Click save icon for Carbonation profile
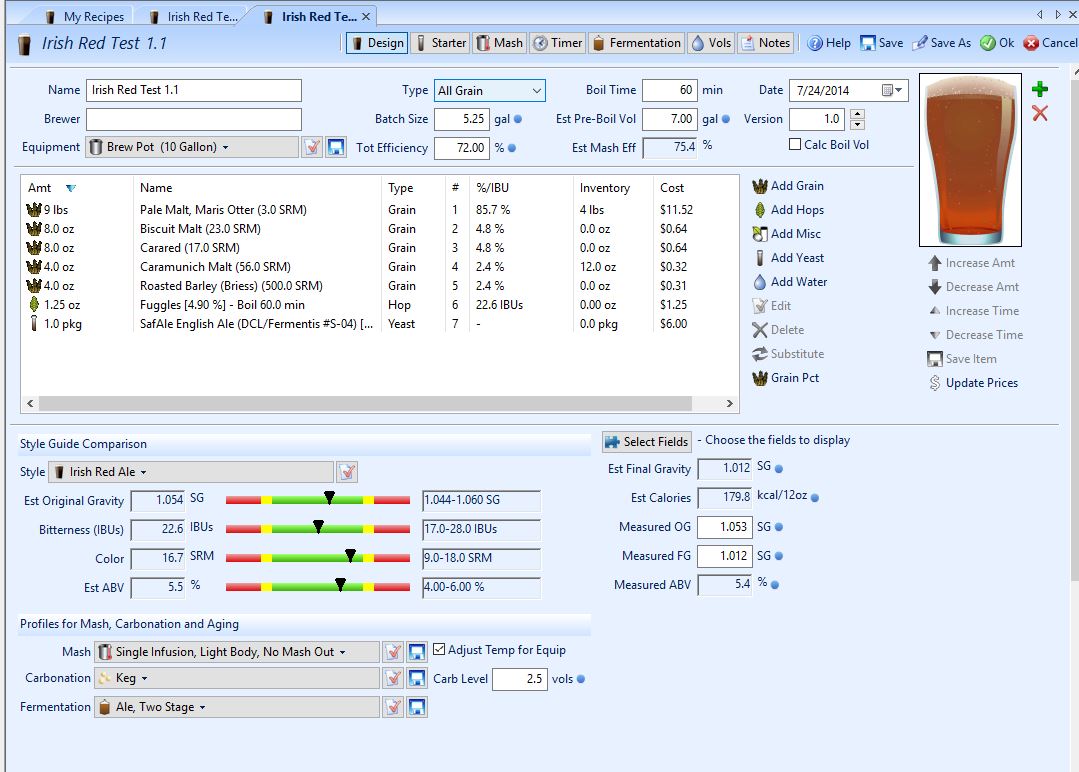 [416, 678]
